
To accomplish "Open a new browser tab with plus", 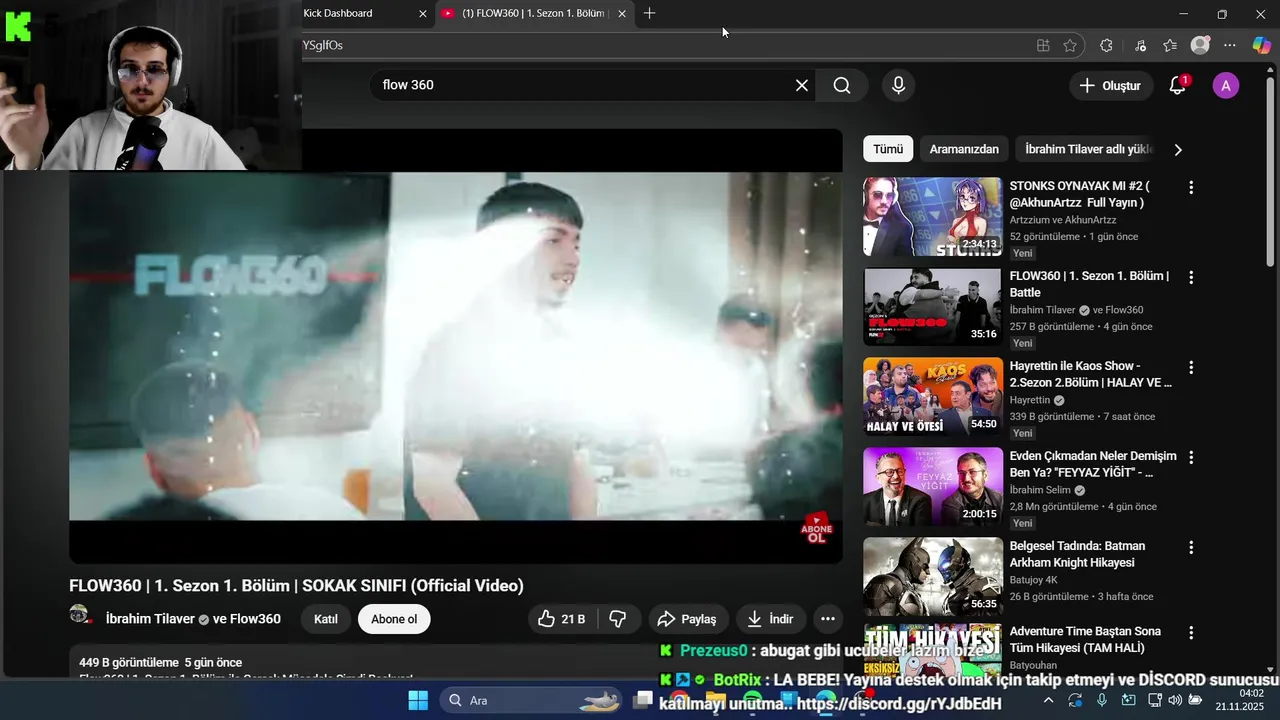I will (650, 13).
